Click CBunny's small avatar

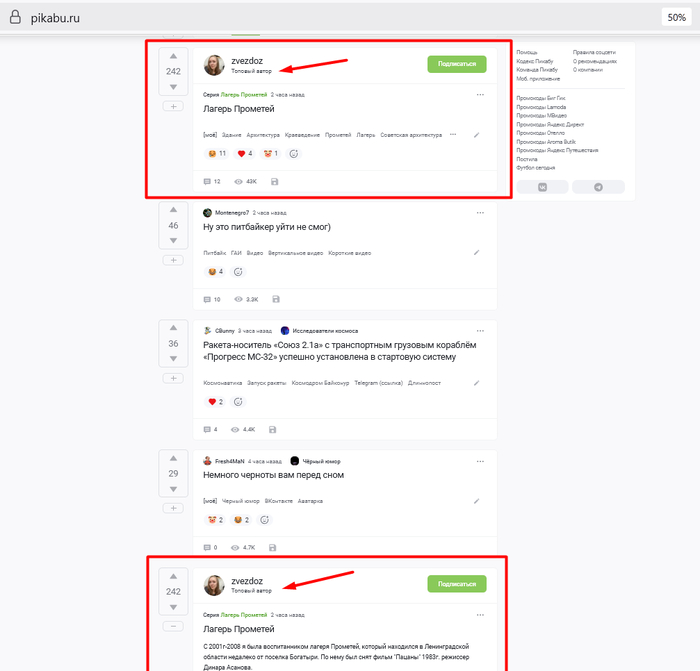pyautogui.click(x=207, y=331)
